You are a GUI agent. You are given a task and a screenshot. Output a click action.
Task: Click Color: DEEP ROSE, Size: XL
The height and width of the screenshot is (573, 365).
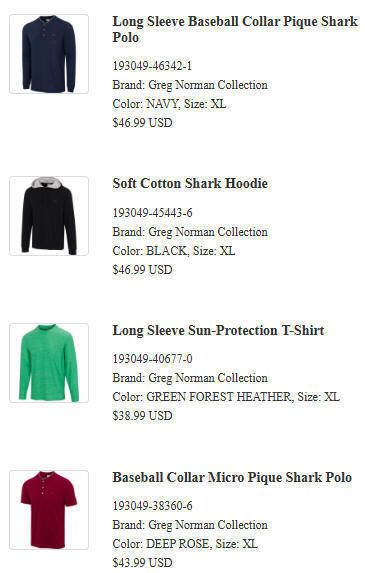[x=185, y=544]
